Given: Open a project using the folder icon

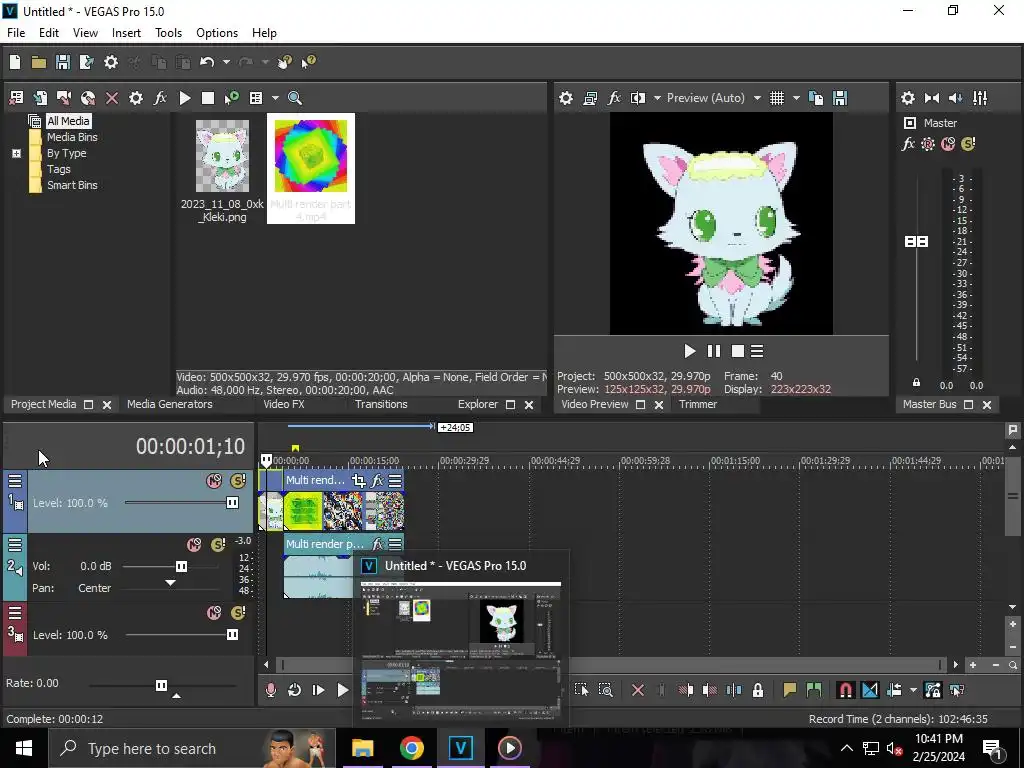Looking at the screenshot, I should point(39,62).
